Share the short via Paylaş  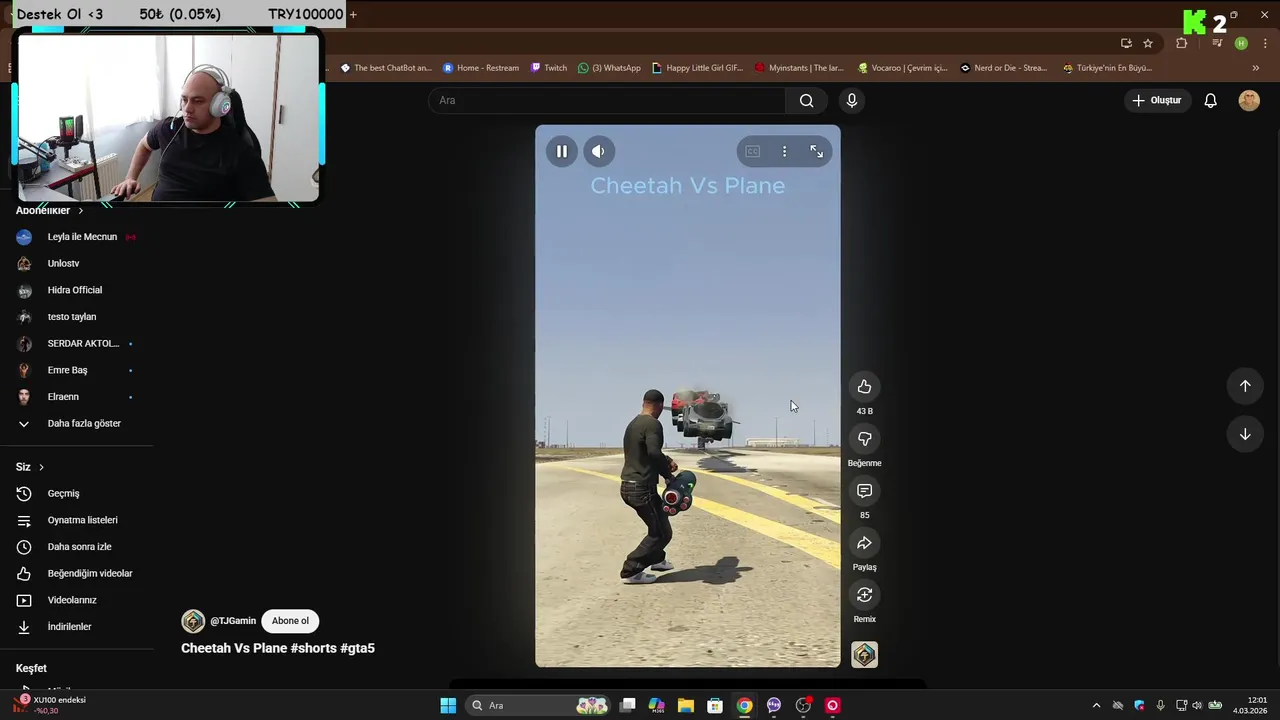(x=864, y=543)
